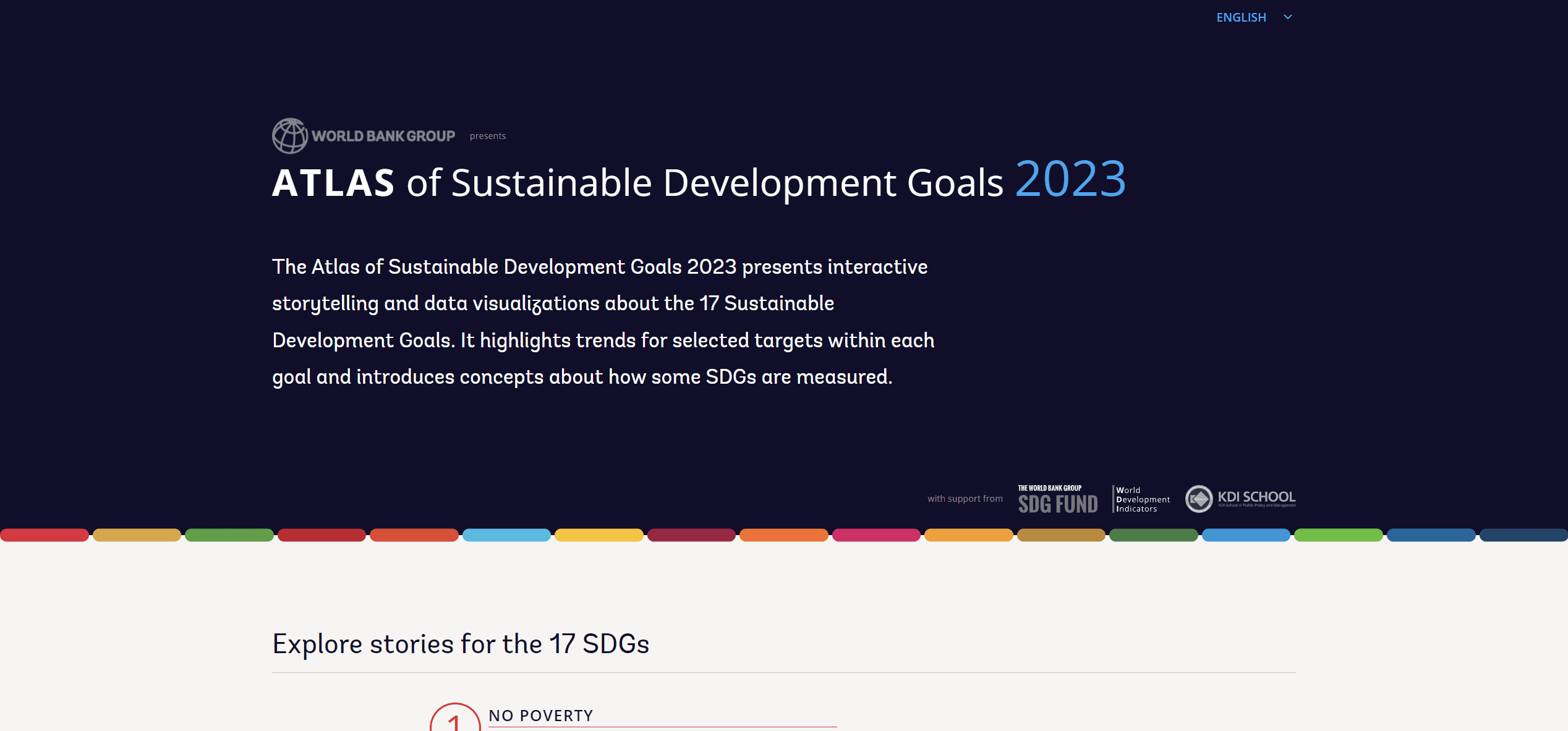Select the lime green fifteenth SDG bar
This screenshot has height=731, width=1568.
[1338, 535]
